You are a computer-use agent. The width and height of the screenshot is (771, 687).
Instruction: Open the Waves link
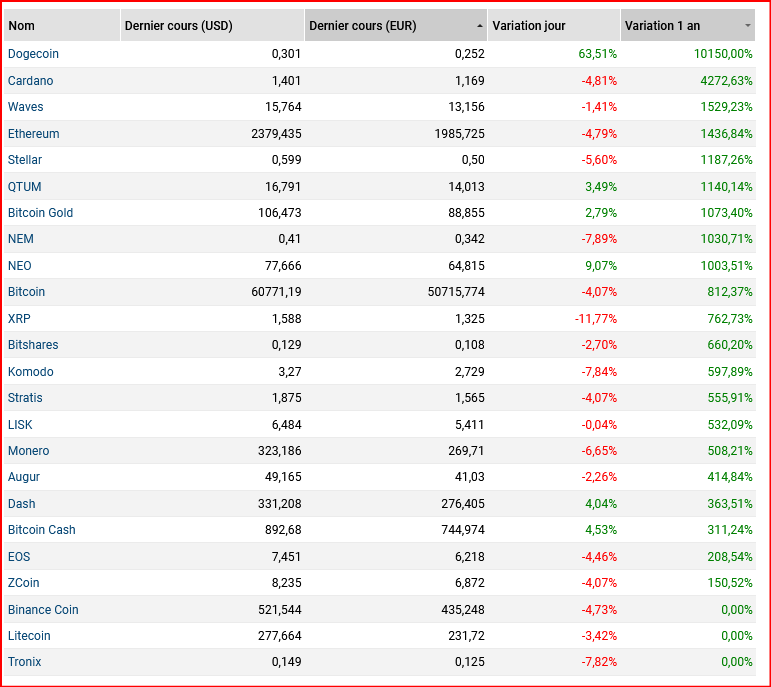[26, 107]
